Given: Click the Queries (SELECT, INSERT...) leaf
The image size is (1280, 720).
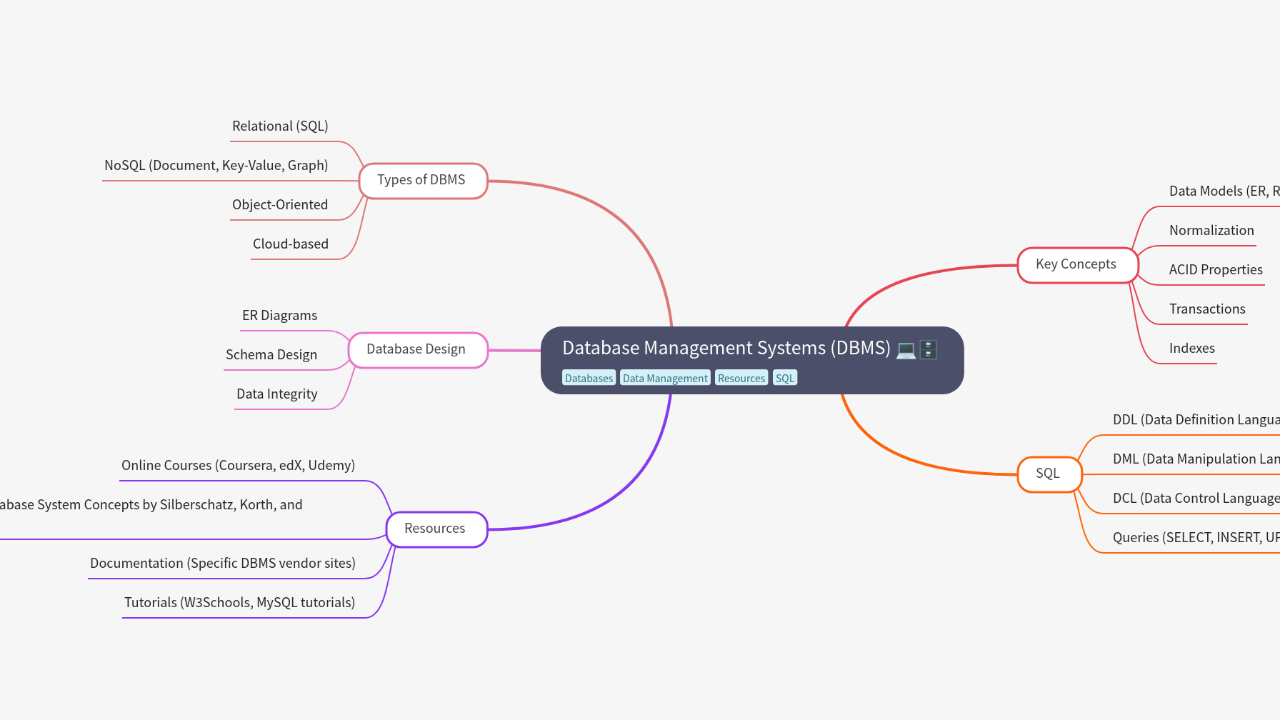Looking at the screenshot, I should pos(1196,537).
